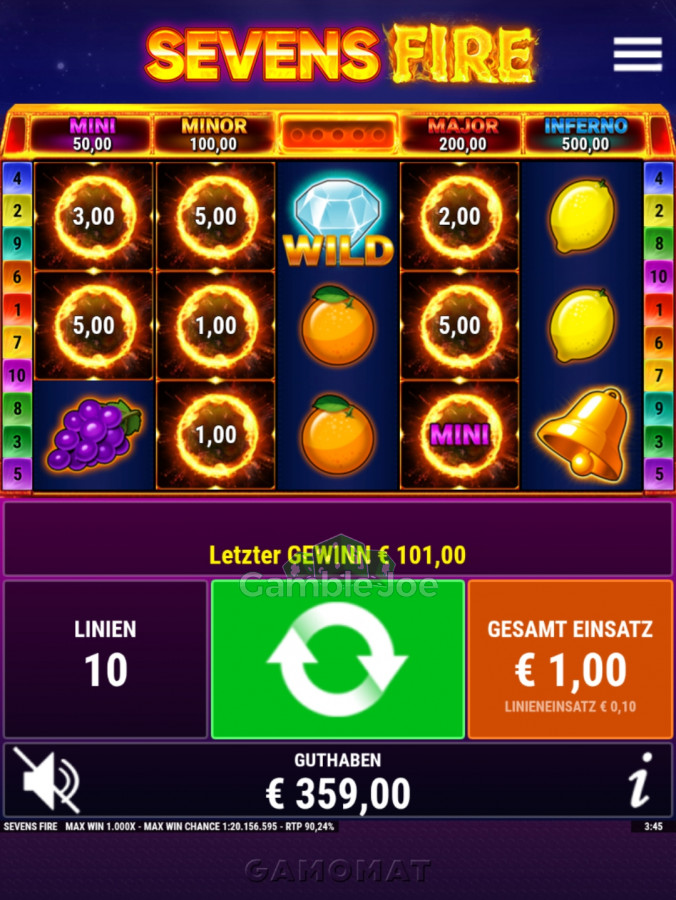Click the diamond WILD symbol
This screenshot has width=676, height=900.
(x=338, y=223)
